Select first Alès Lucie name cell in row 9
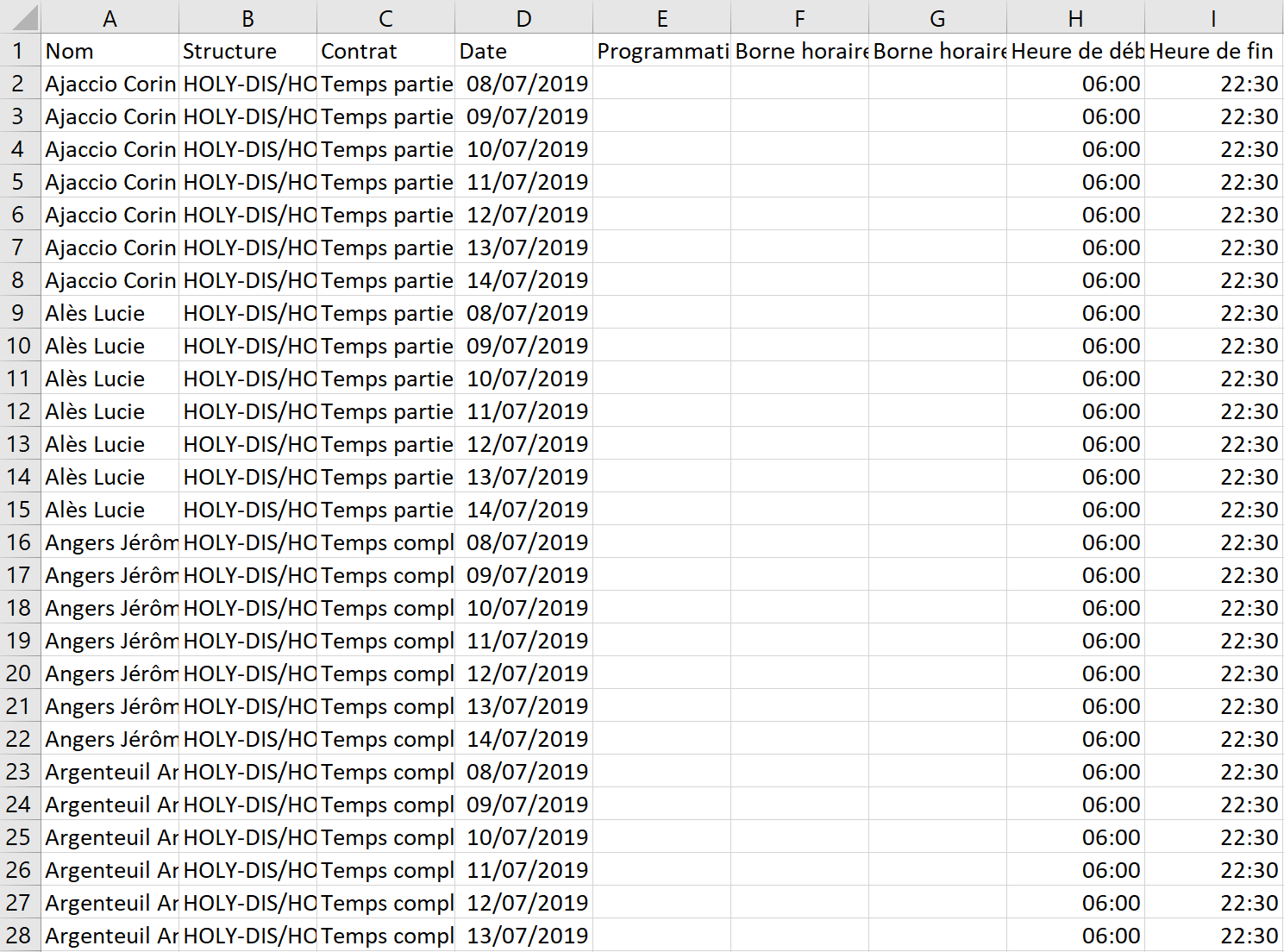Screen dimensions: 1284x952 tap(110, 313)
